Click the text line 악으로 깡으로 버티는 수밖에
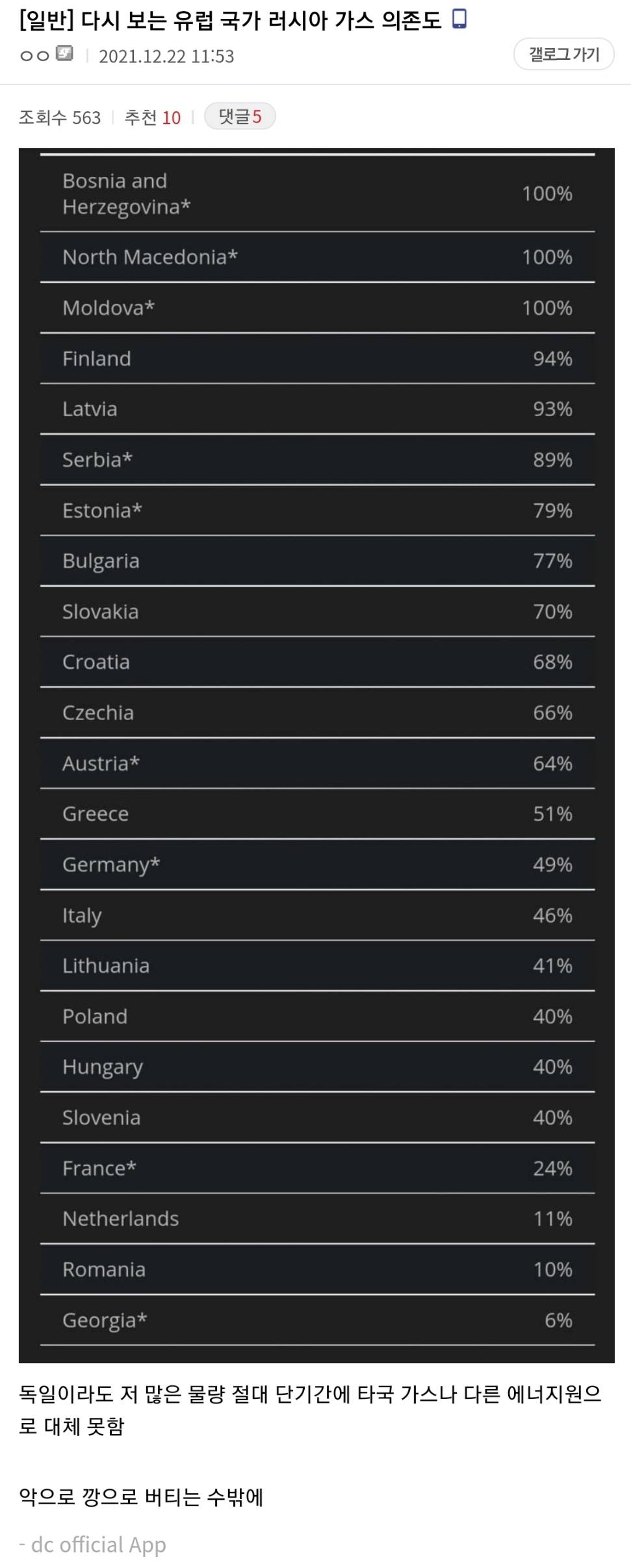 click(141, 1496)
